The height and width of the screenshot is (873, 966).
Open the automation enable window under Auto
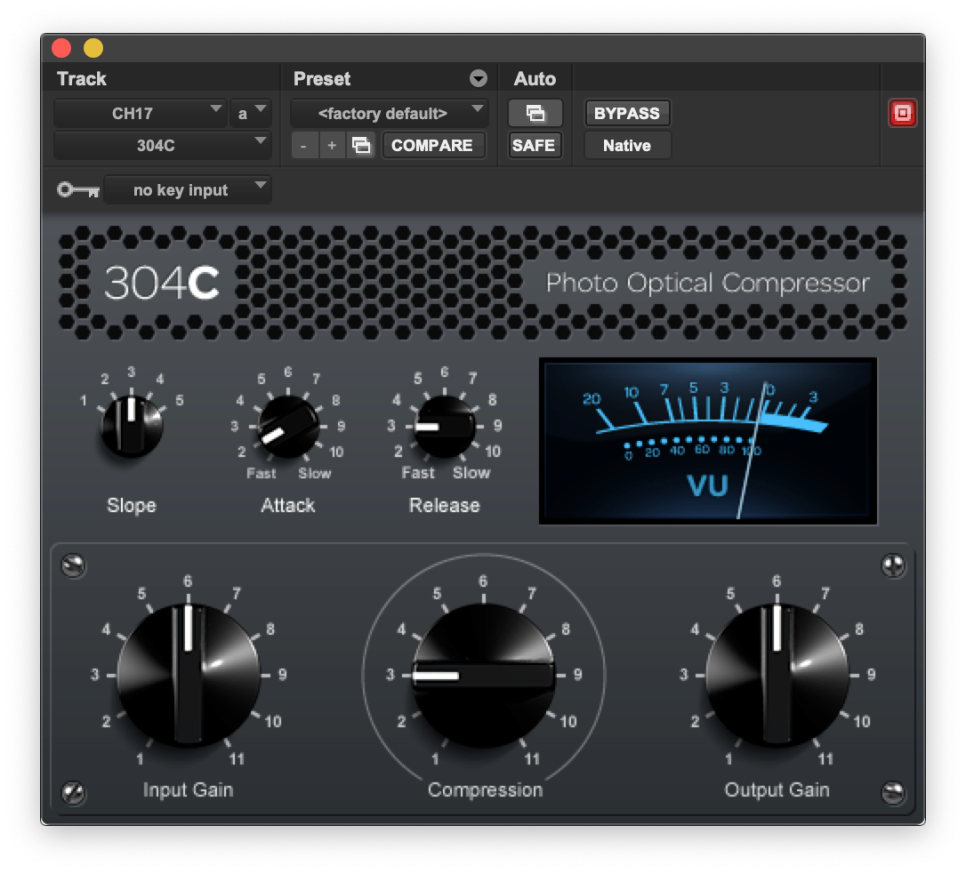tap(535, 113)
